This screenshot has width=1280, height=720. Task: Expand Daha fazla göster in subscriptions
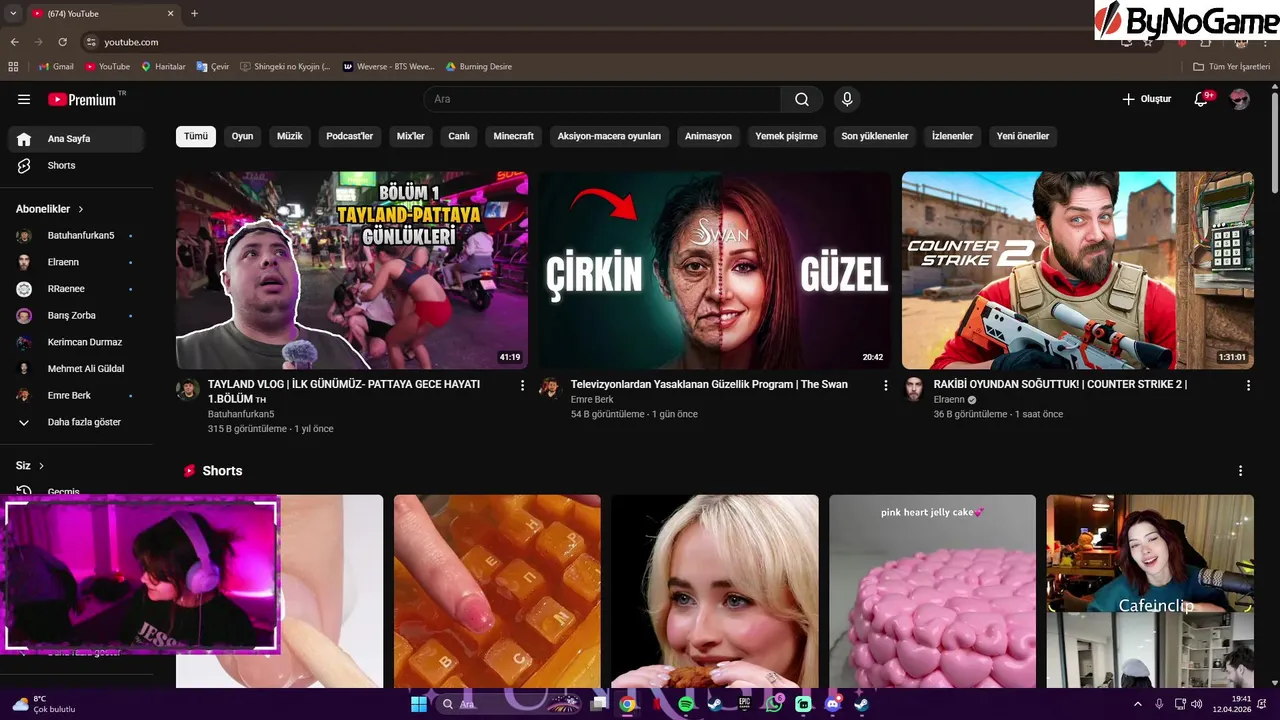[x=75, y=422]
